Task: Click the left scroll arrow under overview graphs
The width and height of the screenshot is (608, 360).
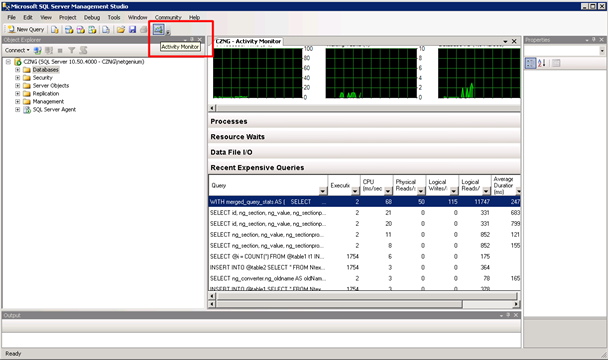Action: (212, 108)
